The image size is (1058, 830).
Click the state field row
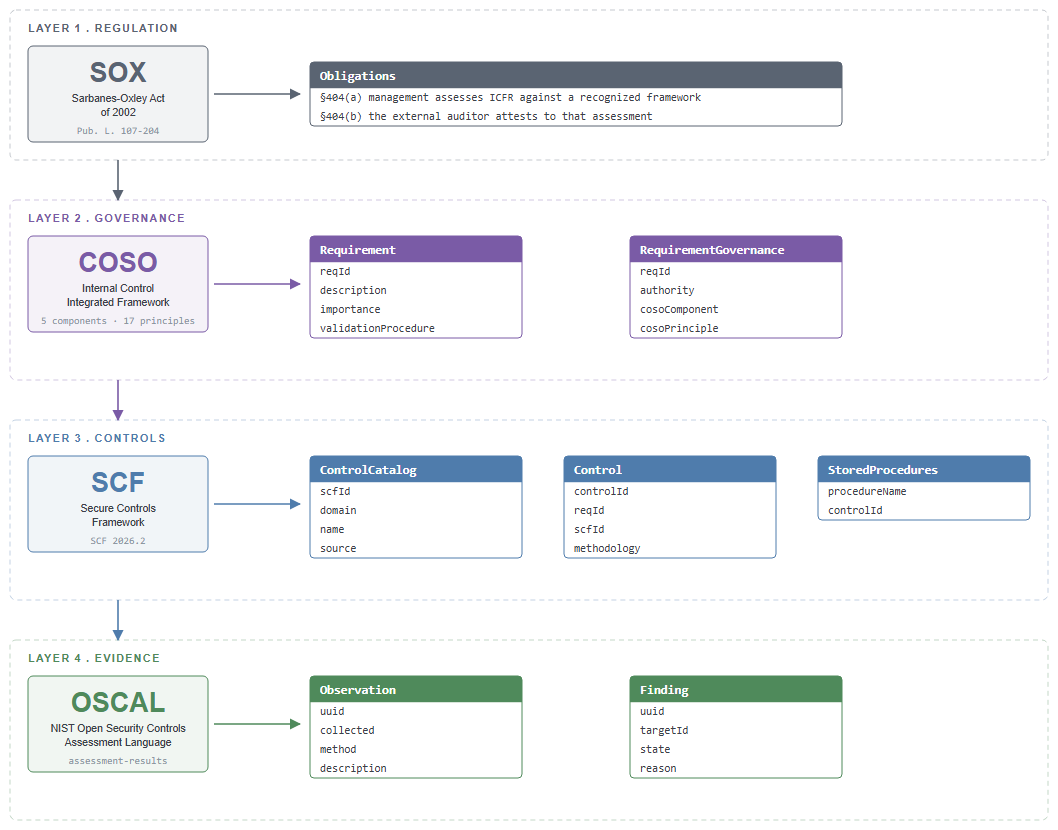coord(735,750)
